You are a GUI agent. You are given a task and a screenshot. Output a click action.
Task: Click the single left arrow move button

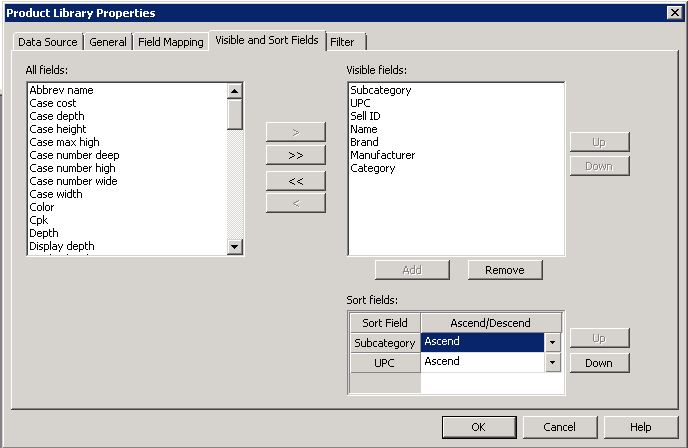tap(295, 203)
